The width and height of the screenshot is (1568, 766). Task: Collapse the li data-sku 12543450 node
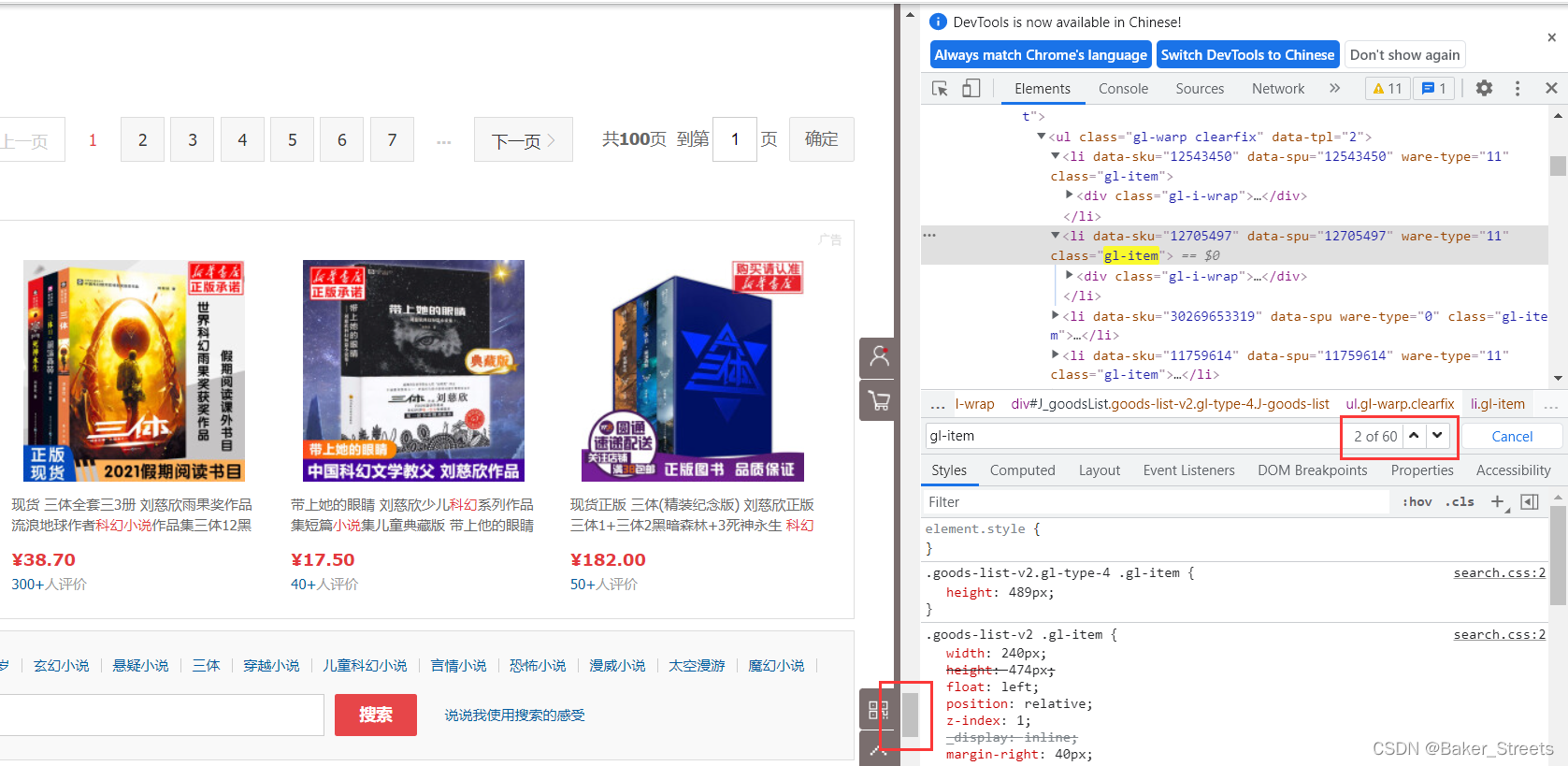click(x=1055, y=156)
